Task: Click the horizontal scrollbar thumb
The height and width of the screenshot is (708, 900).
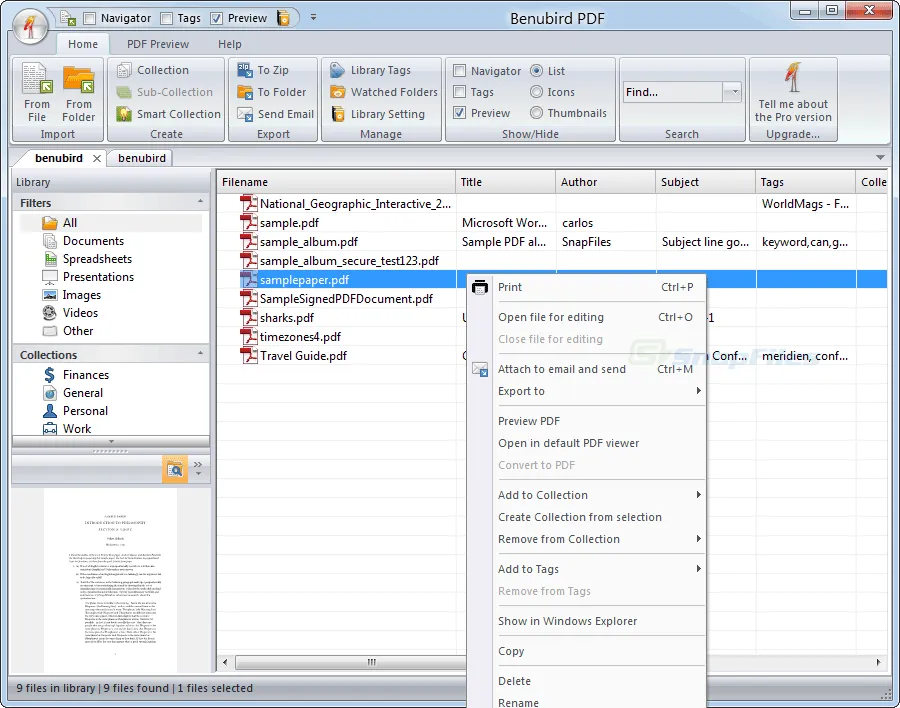Action: tap(351, 662)
